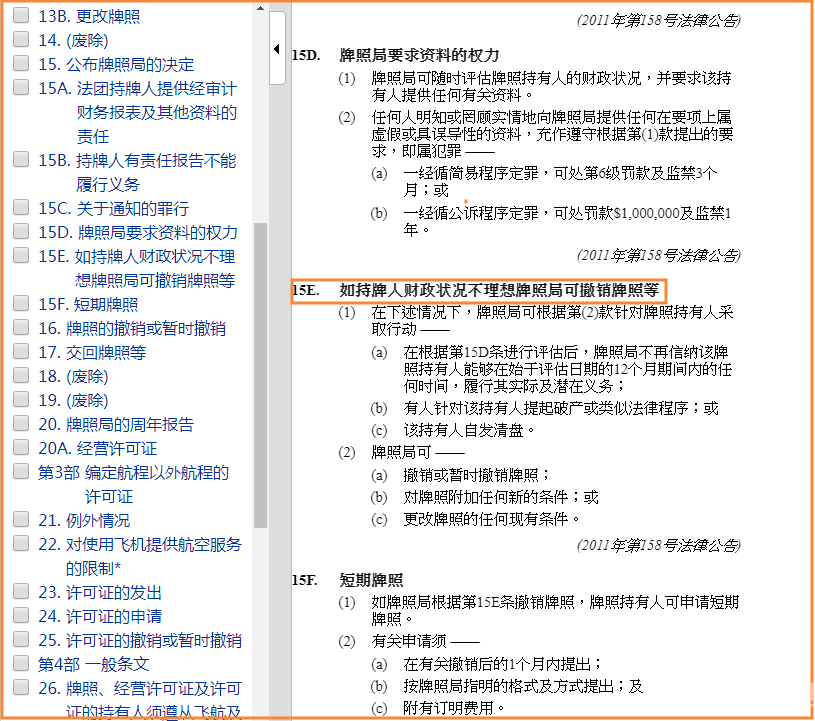The height and width of the screenshot is (721, 815).
Task: Toggle checkbox of 22. 对使用飞机提供航空服务
Action: [x=21, y=543]
